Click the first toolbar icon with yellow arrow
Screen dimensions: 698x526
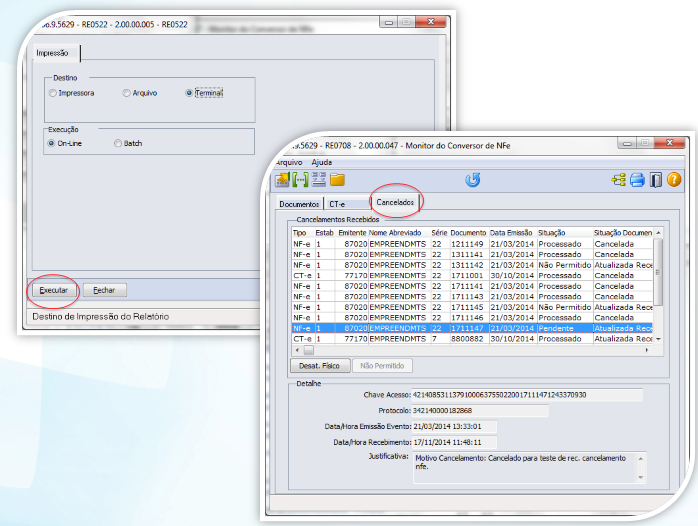click(282, 180)
